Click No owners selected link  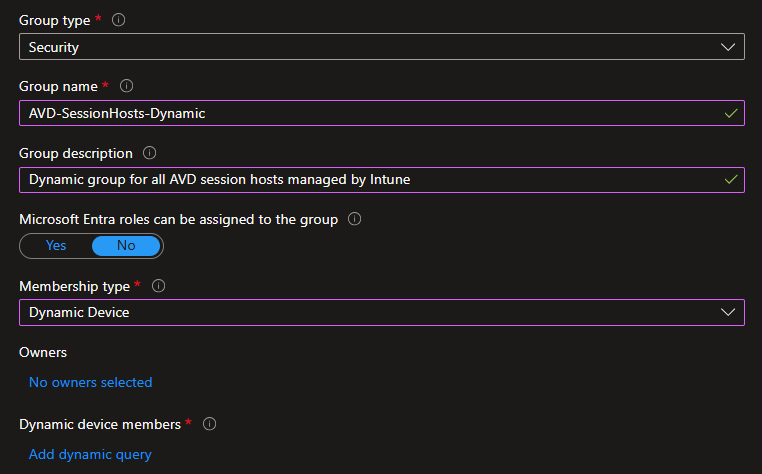coord(90,382)
